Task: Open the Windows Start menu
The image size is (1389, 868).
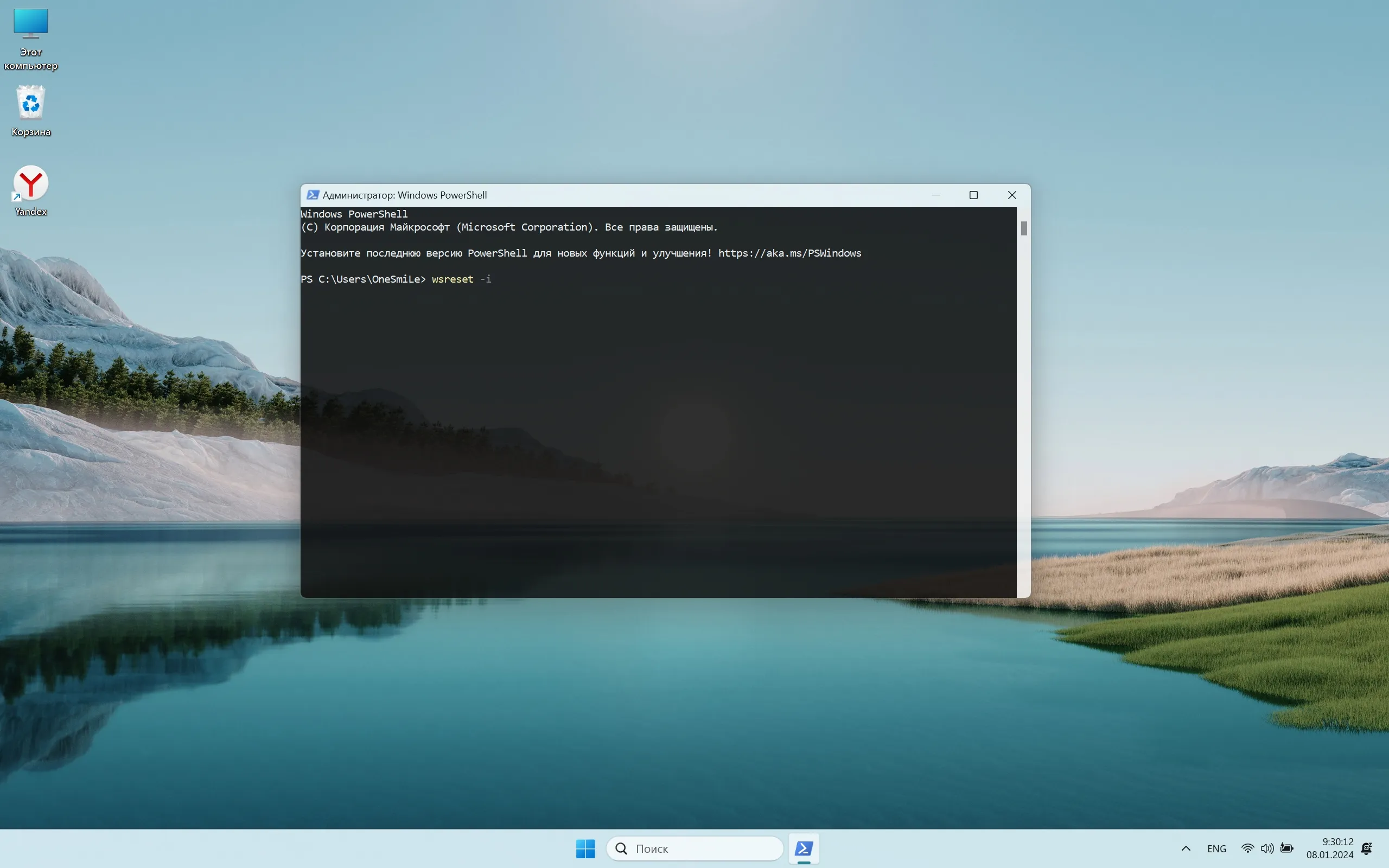Action: [x=585, y=848]
